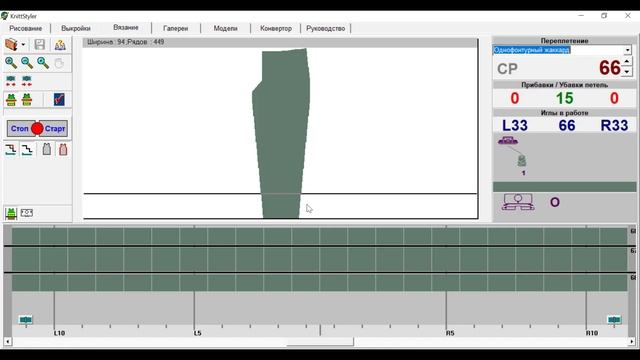The width and height of the screenshot is (640, 360).
Task: Click the red round indicator between Стоп and Старт
Action: click(37, 129)
